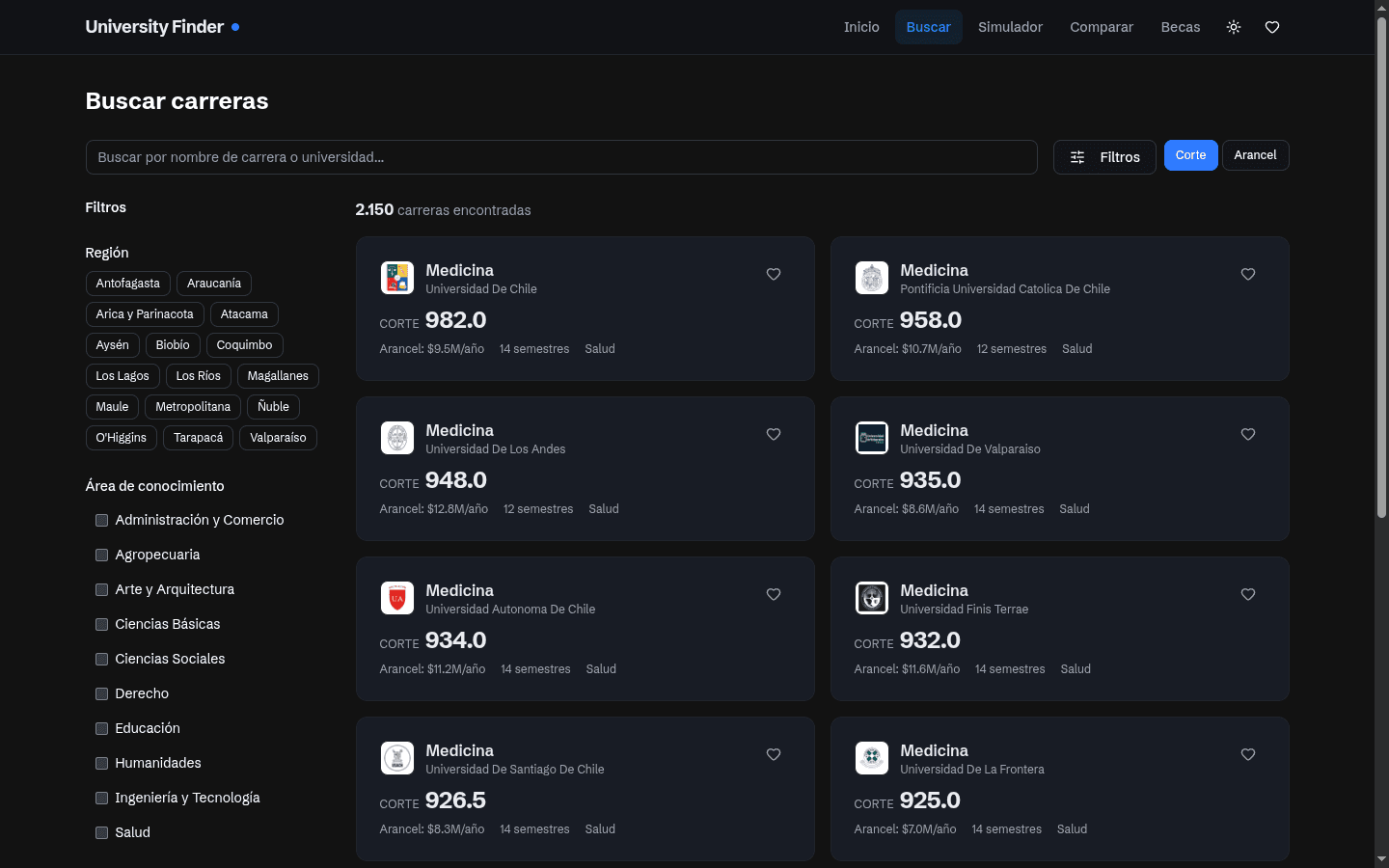
Task: Open the Medicina Universidad De Chile card title
Action: click(x=460, y=271)
